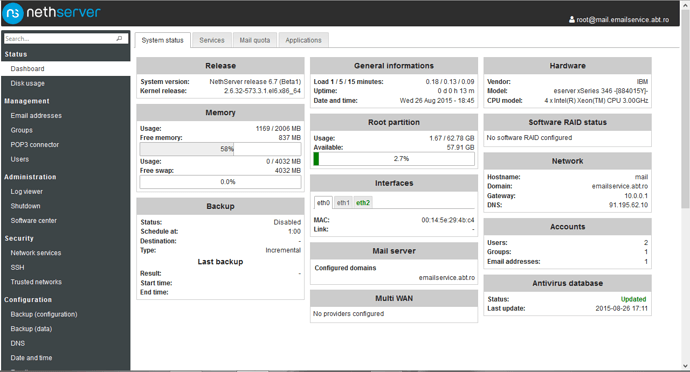Viewport: 690px width, 372px height.
Task: Click the Security section heading
Action: [x=19, y=238]
